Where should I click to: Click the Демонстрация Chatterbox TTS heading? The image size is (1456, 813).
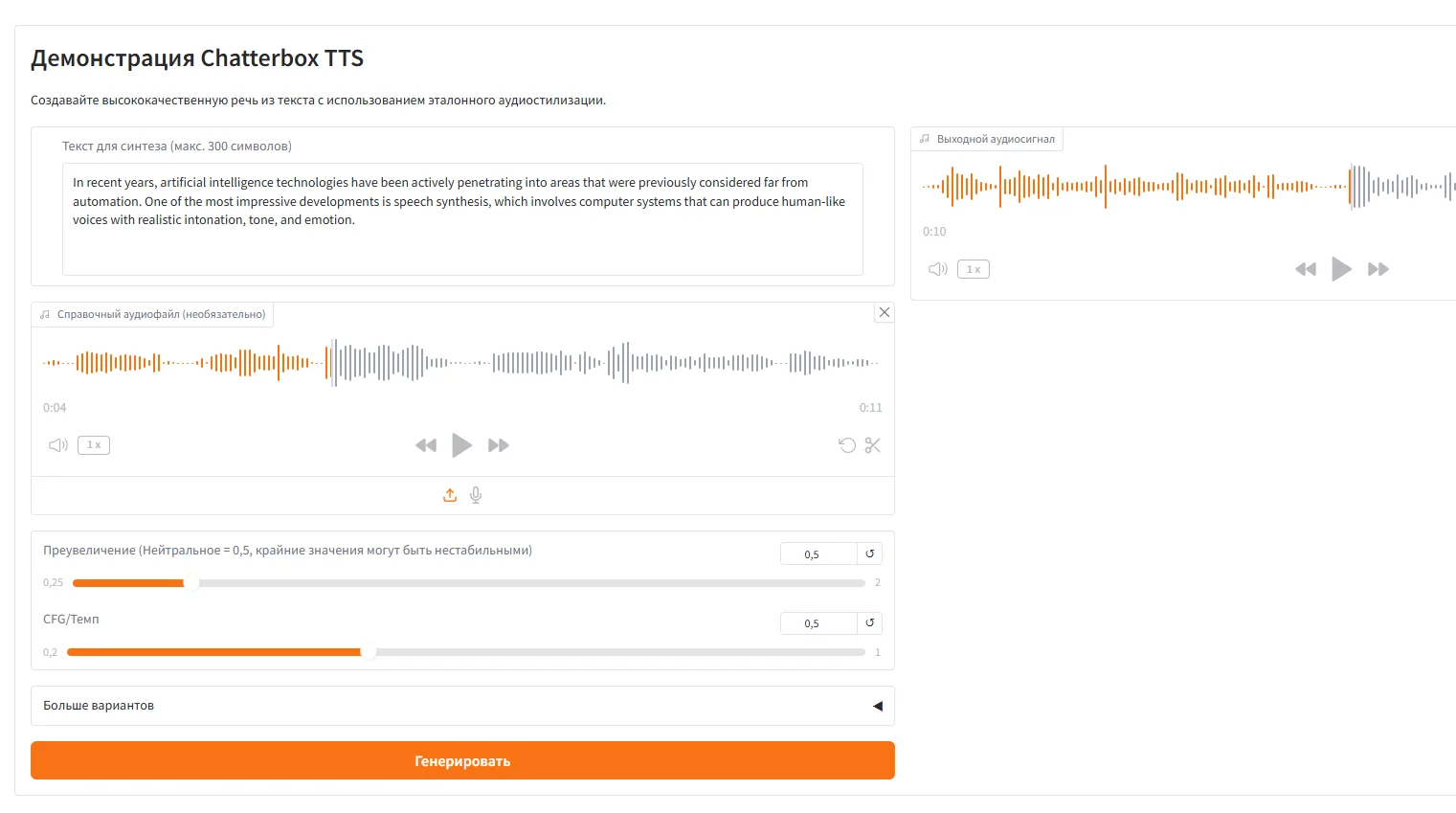point(197,58)
